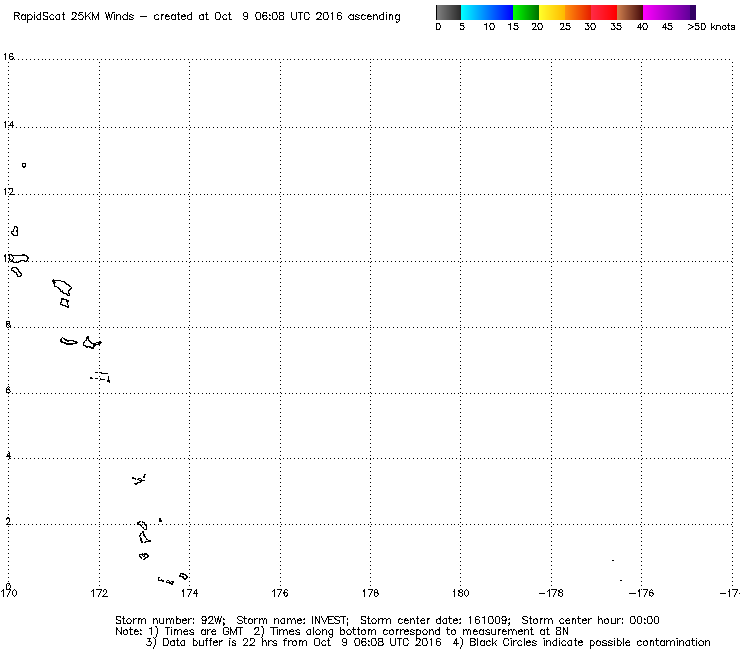Click the green 15-20 knots color band

[526, 12]
